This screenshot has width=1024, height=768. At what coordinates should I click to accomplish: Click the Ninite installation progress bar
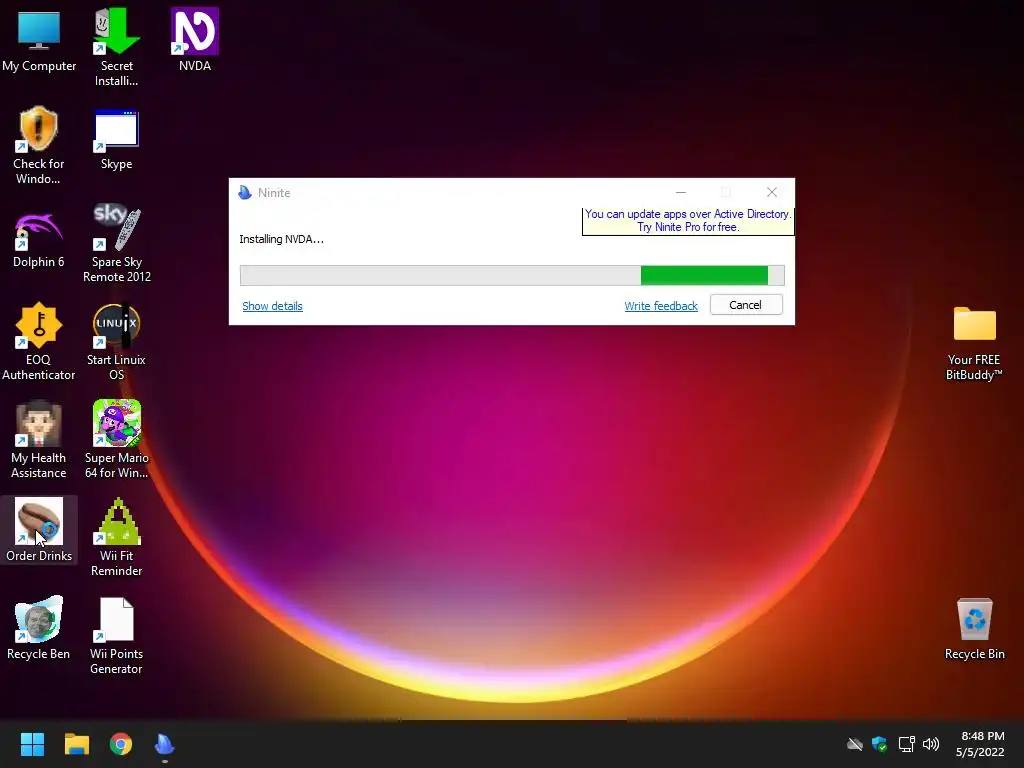click(512, 276)
